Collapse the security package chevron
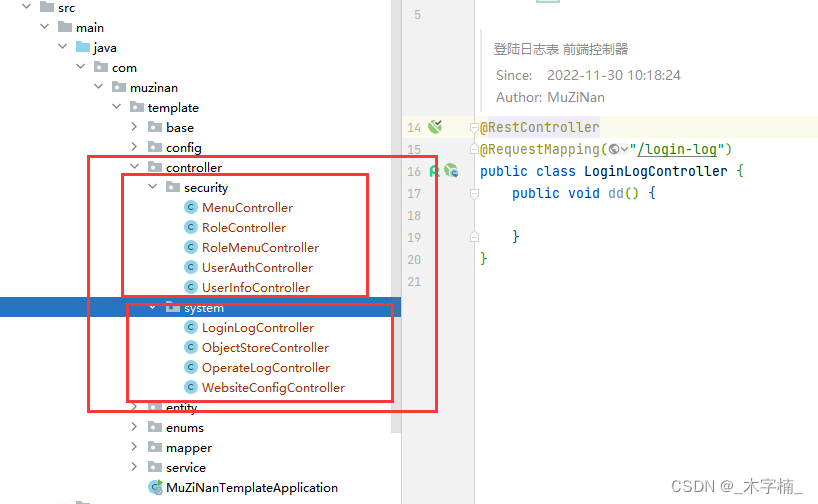The width and height of the screenshot is (818, 504). pyautogui.click(x=153, y=186)
